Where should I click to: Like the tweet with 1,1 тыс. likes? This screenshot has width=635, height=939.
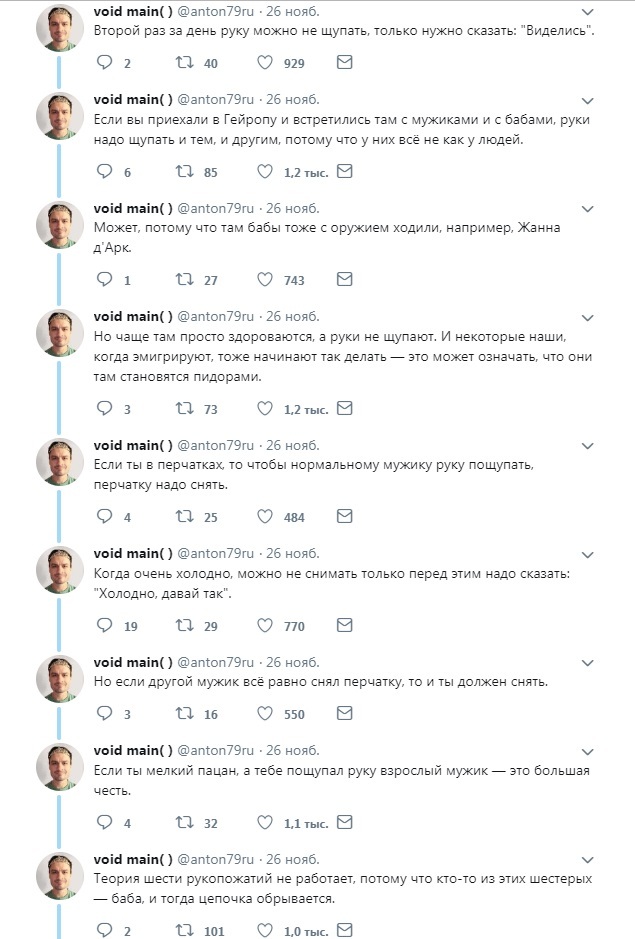click(x=265, y=823)
